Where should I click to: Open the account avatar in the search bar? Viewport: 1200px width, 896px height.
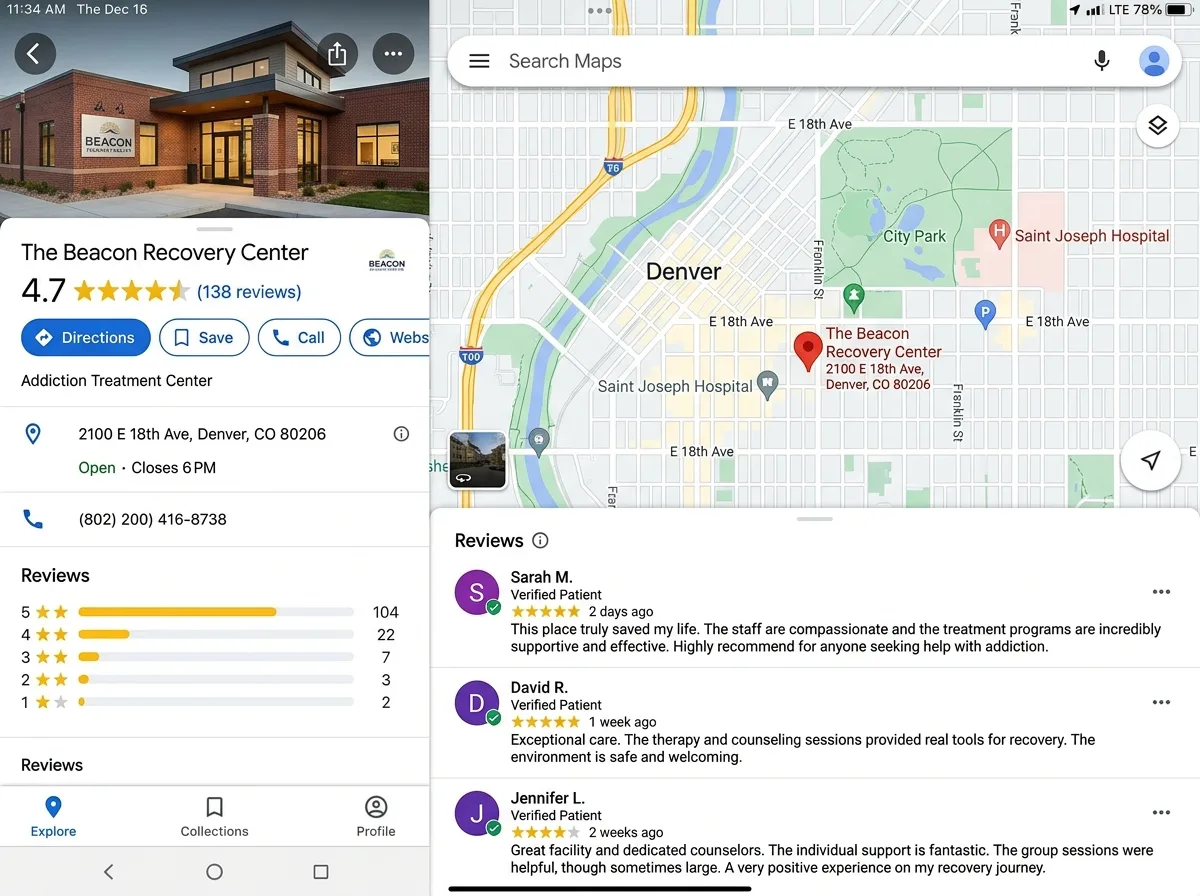pos(1154,61)
